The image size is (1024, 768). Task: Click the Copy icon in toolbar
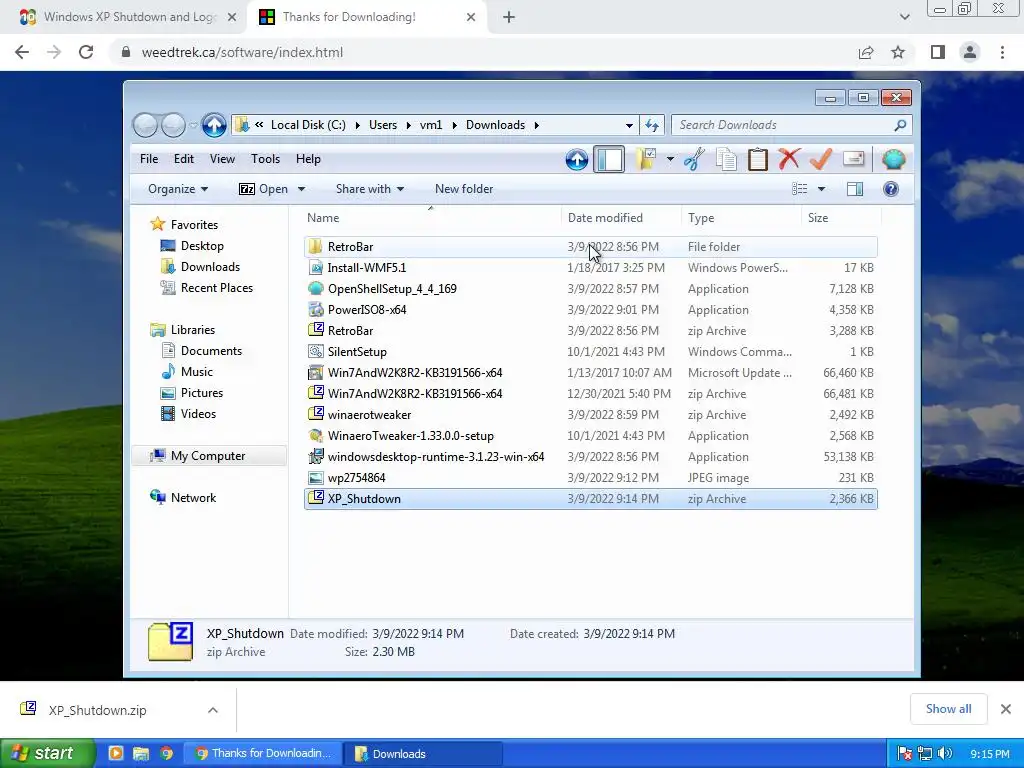pyautogui.click(x=726, y=159)
